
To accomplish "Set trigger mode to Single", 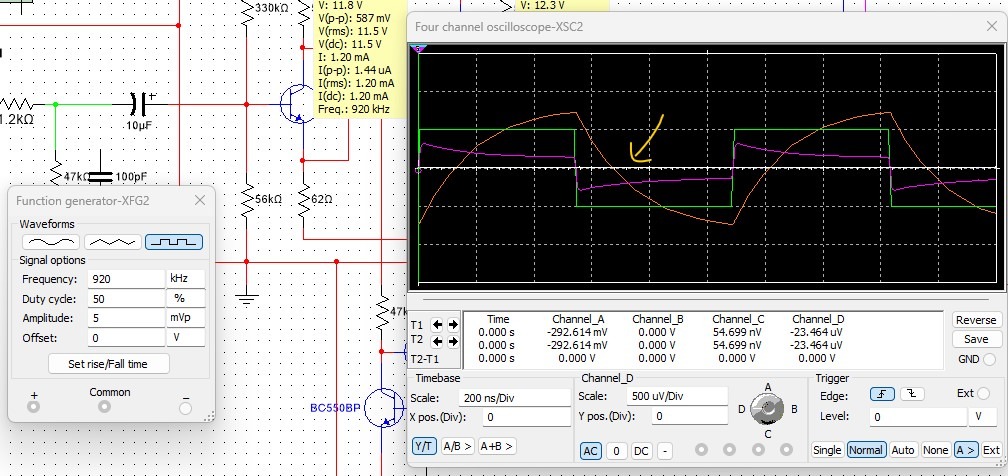I will (827, 450).
